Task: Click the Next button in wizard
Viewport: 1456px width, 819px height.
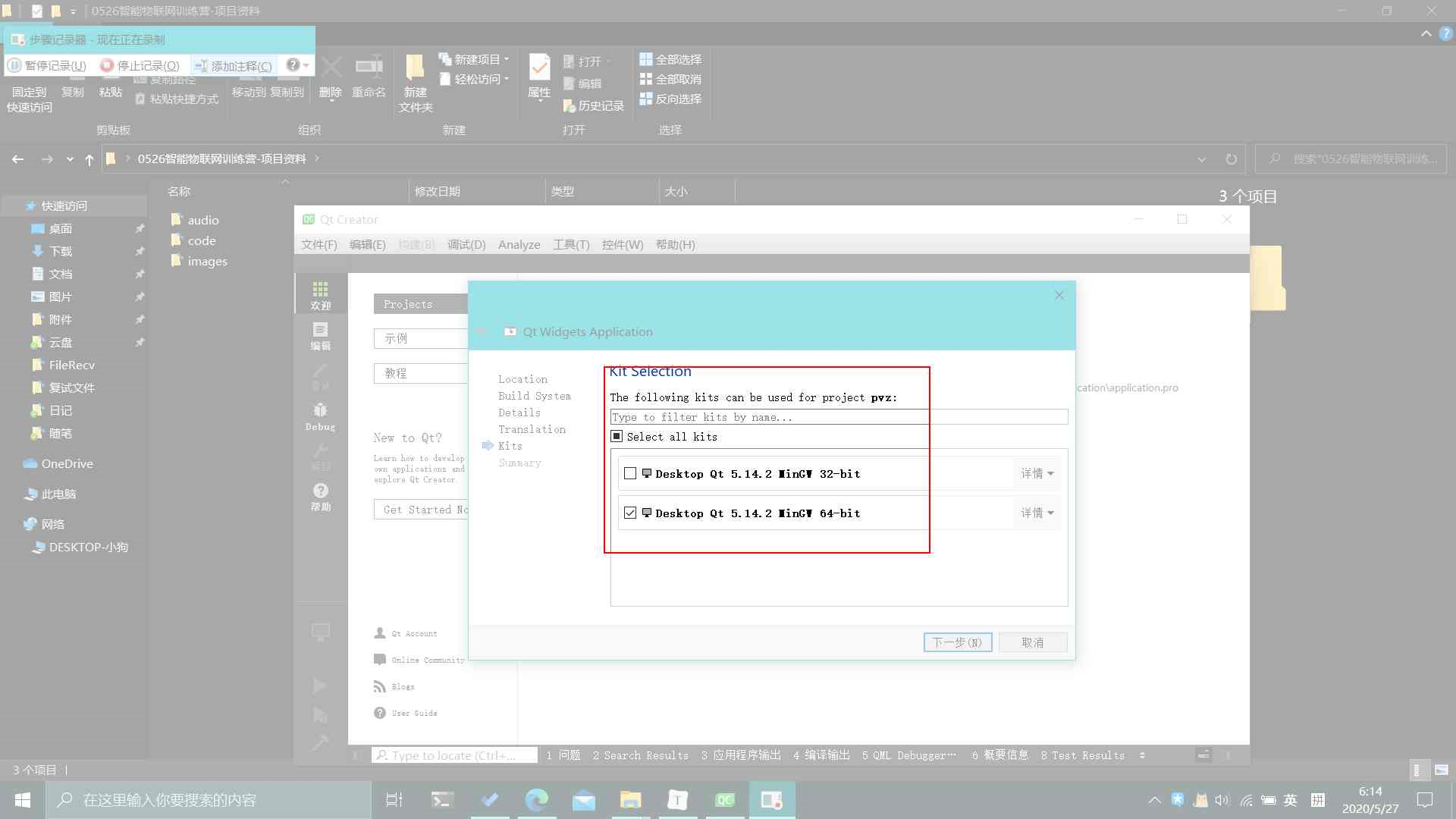Action: click(957, 642)
